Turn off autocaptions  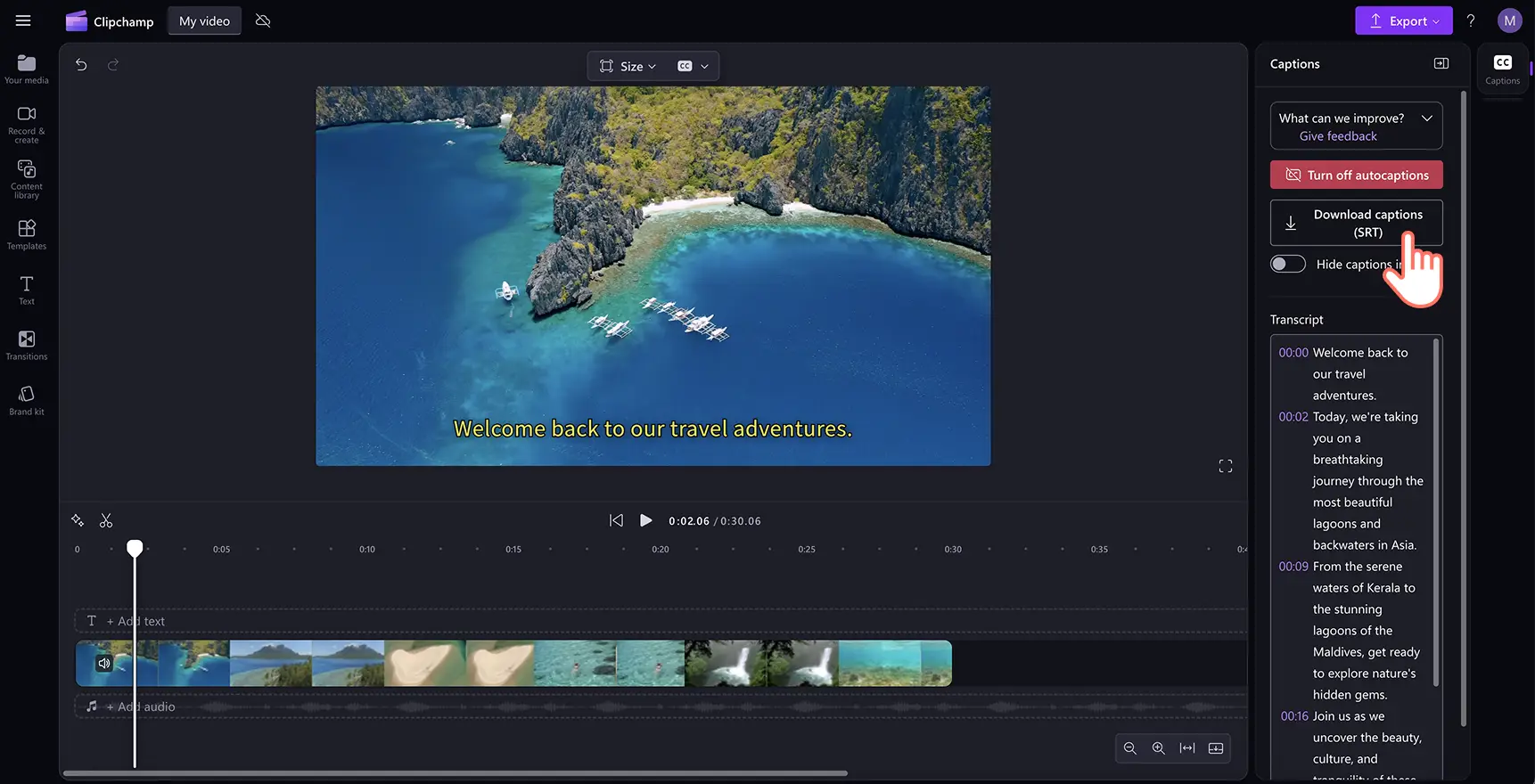[1356, 175]
